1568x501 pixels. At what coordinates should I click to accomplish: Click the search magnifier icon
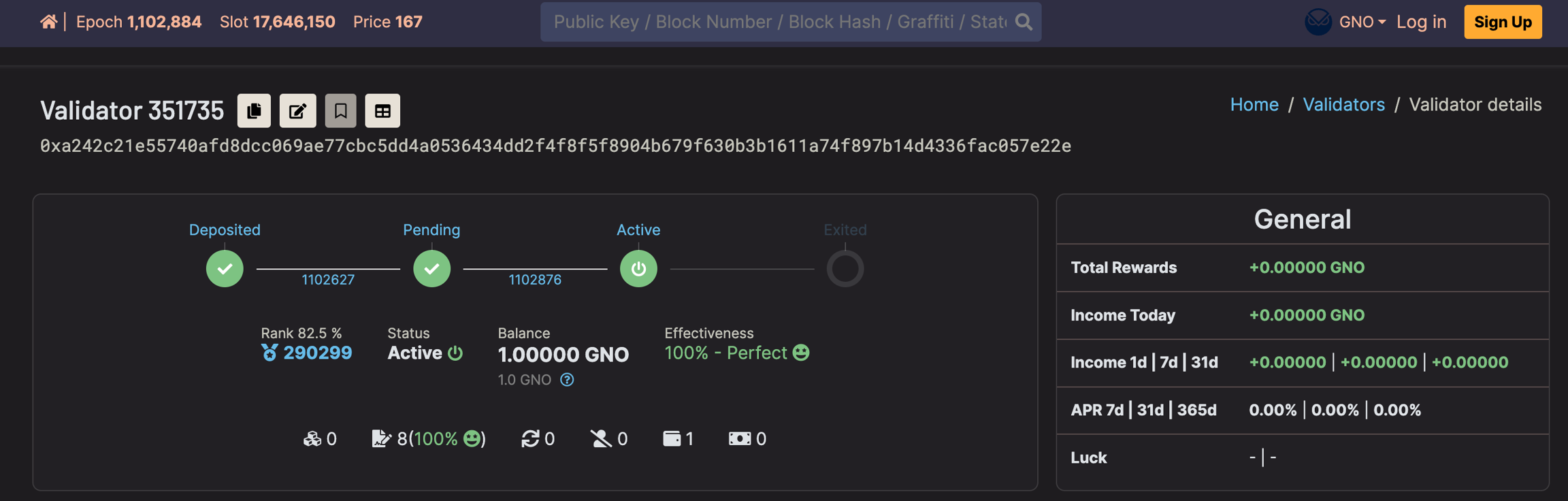point(1024,22)
